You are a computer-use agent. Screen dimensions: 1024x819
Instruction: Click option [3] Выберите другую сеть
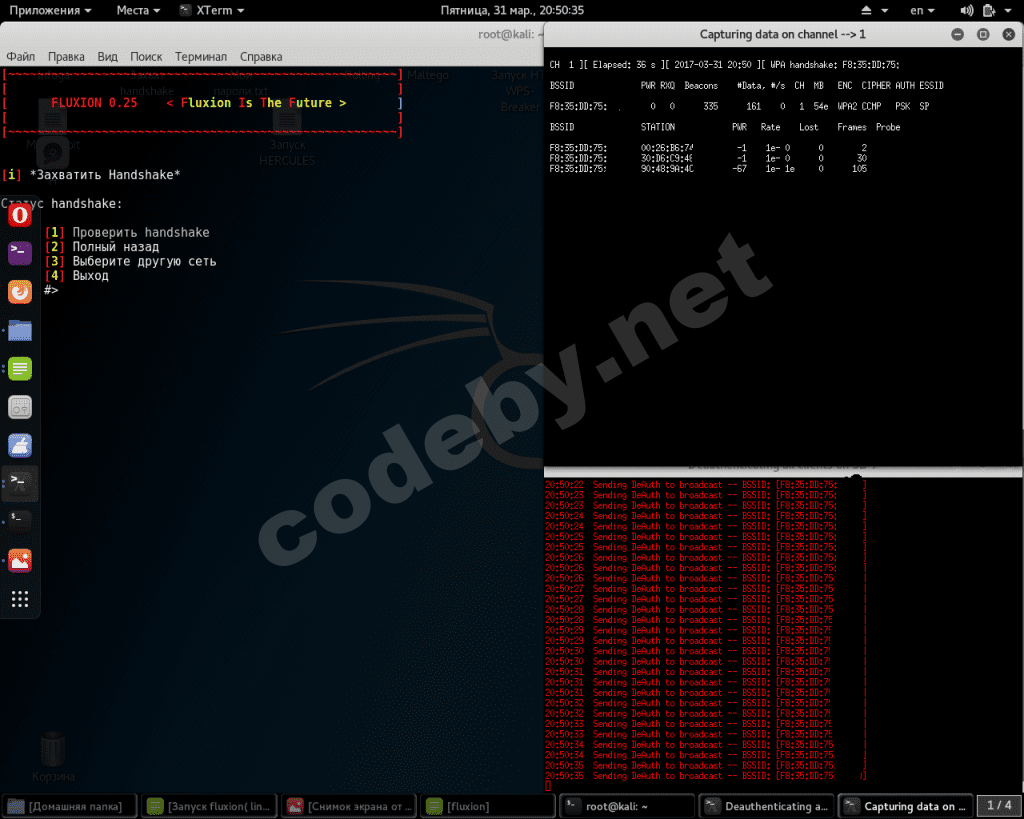point(131,261)
